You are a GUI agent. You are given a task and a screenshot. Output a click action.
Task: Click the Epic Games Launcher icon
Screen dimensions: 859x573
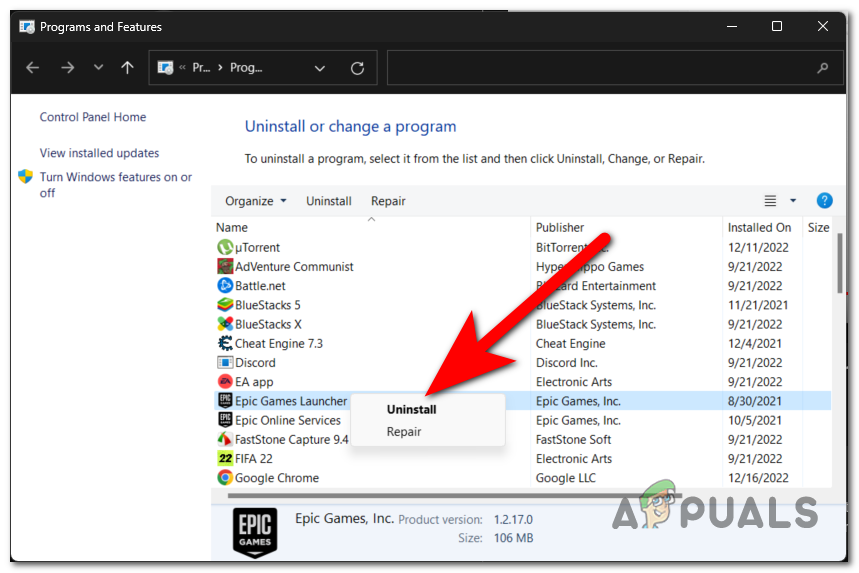point(225,401)
